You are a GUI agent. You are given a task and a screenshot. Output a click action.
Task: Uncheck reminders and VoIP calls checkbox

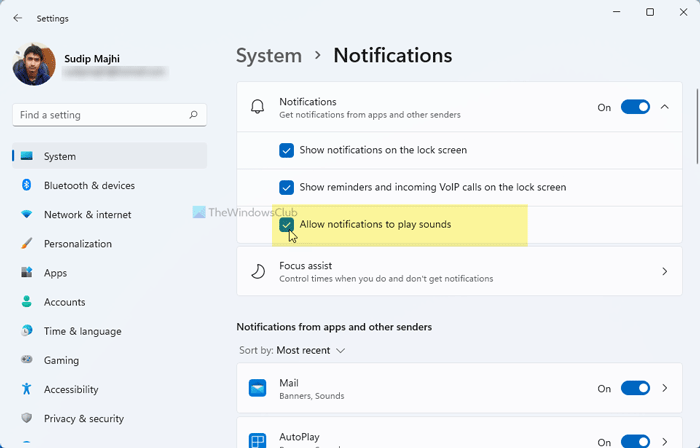coord(287,187)
